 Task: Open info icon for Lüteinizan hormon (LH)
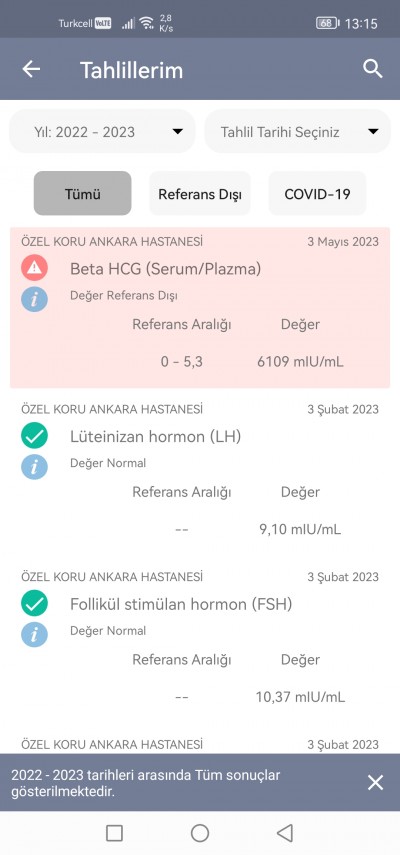(x=34, y=467)
